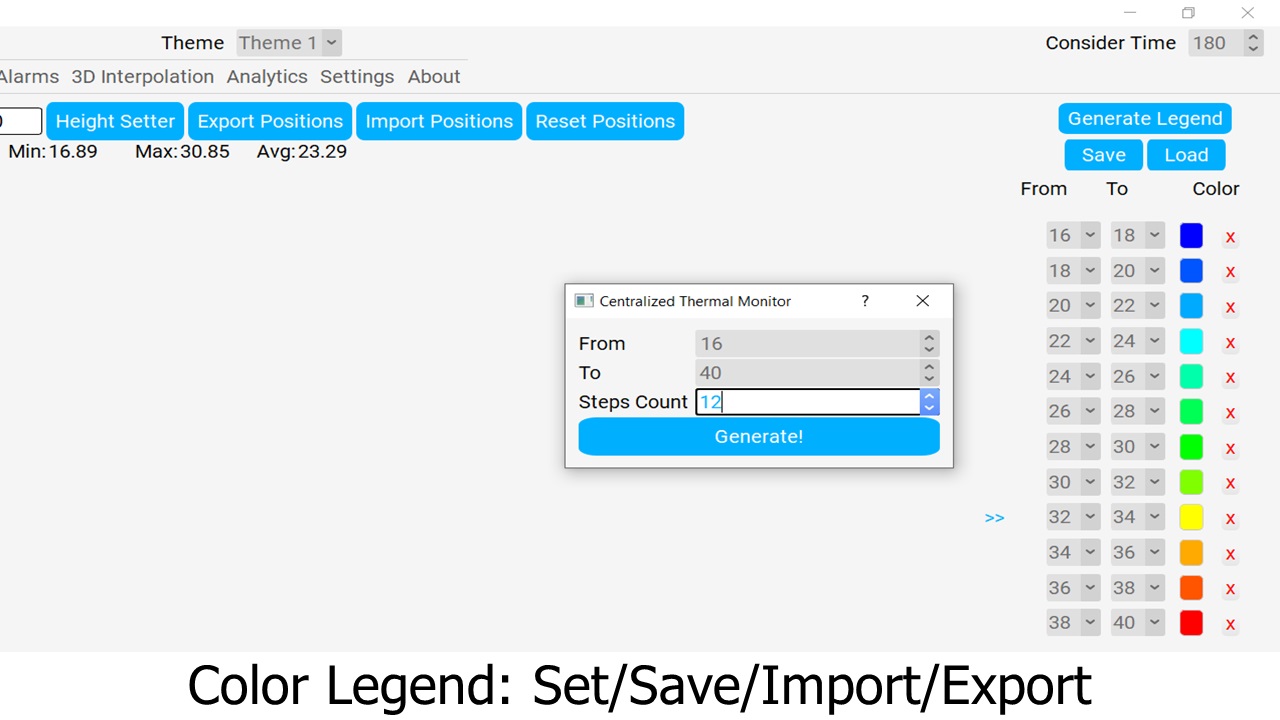Click the Generate Legend button
This screenshot has width=1280, height=720.
click(1145, 119)
